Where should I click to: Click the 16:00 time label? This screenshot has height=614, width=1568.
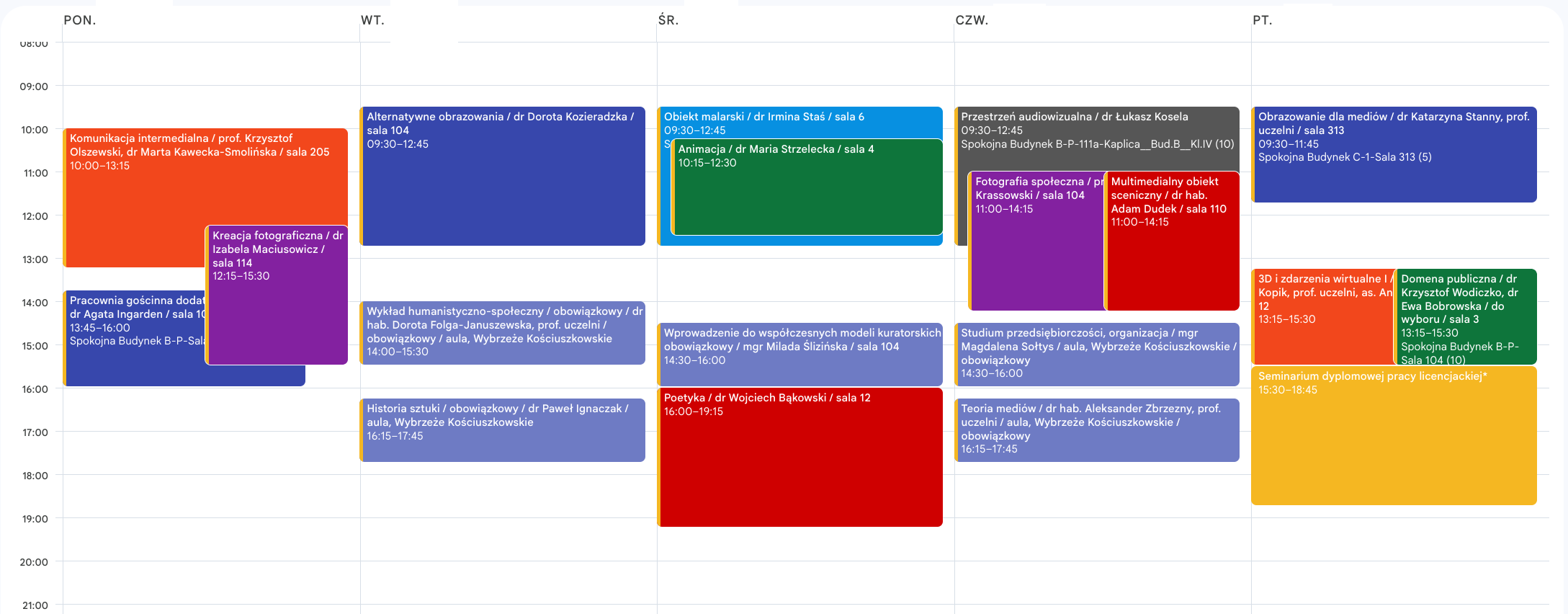tap(34, 389)
